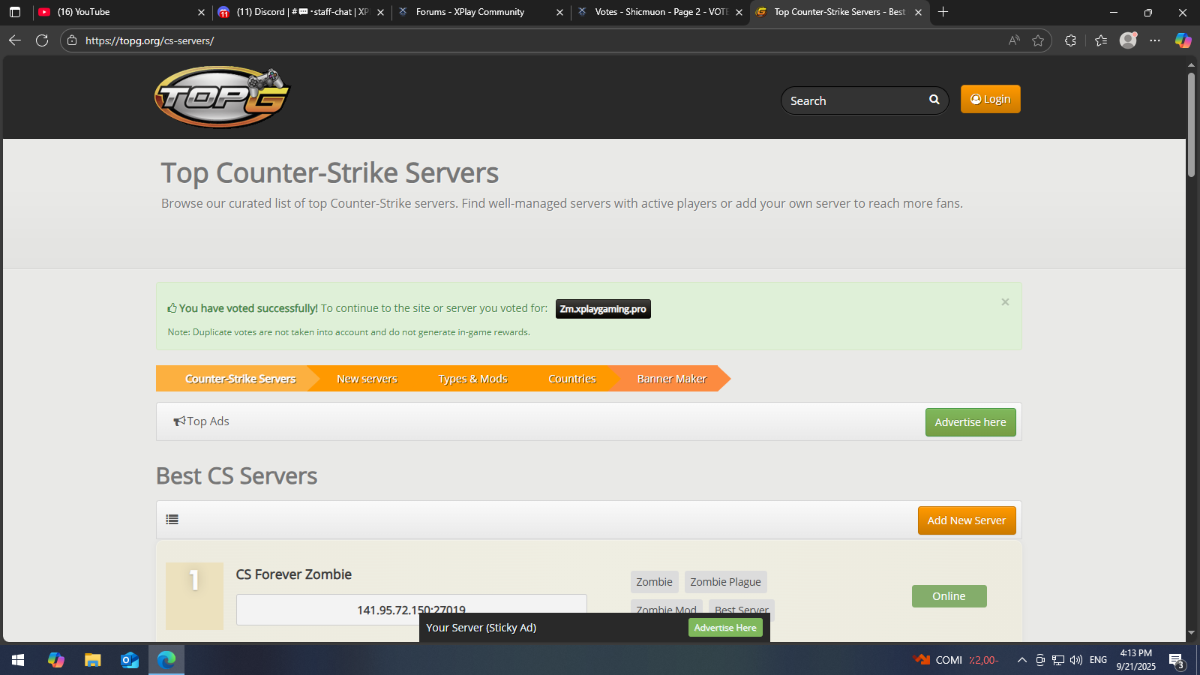The width and height of the screenshot is (1200, 675).
Task: Focus the site Search field
Action: click(x=855, y=100)
